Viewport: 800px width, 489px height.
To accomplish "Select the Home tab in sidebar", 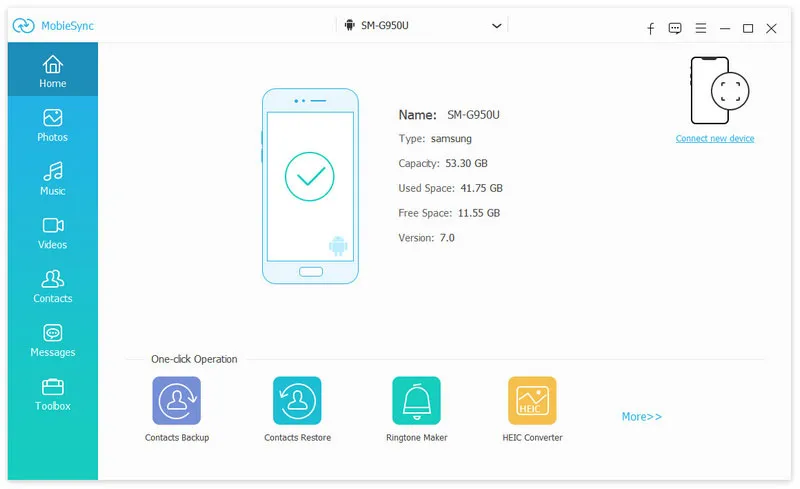I will pos(53,71).
